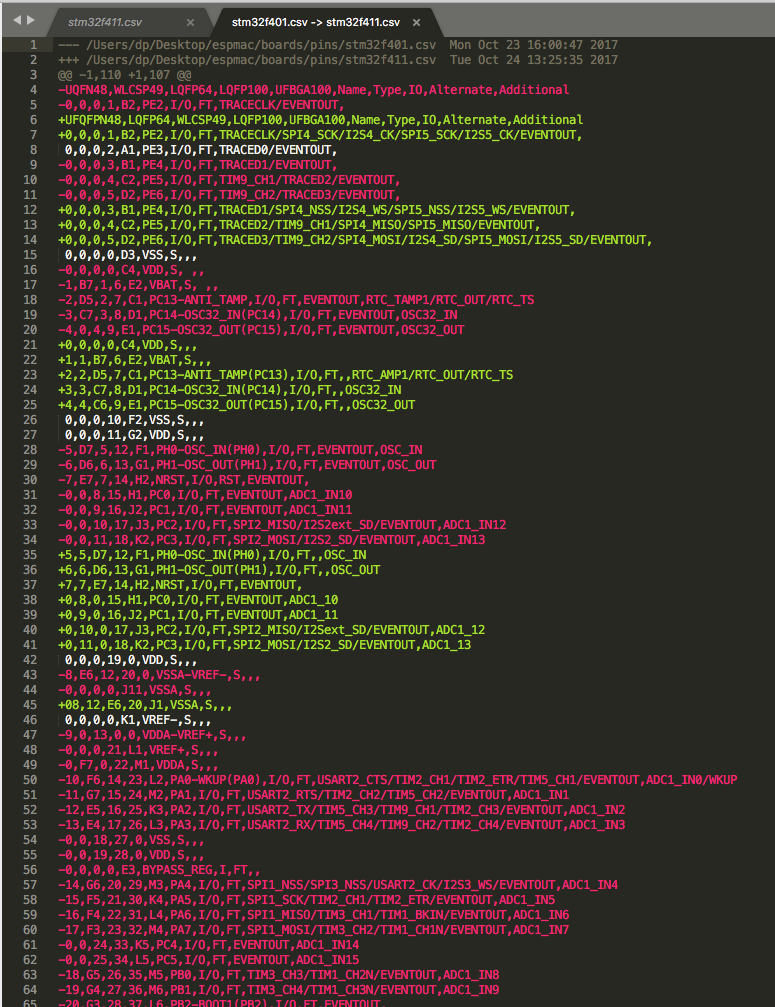Click the '--- /Users/dp/Desktop' stm32f401.csv path line
Screen dimensions: 775x1007
coord(338,45)
